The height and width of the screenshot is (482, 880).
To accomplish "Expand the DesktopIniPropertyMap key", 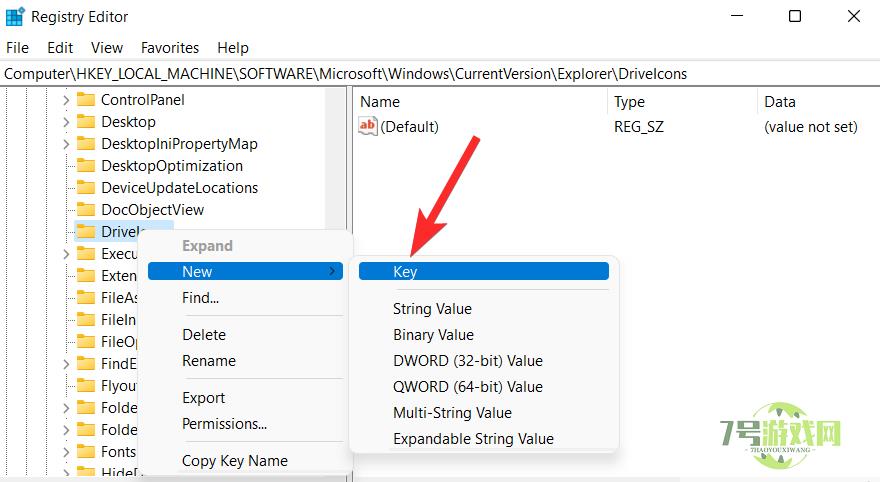I will pos(66,144).
